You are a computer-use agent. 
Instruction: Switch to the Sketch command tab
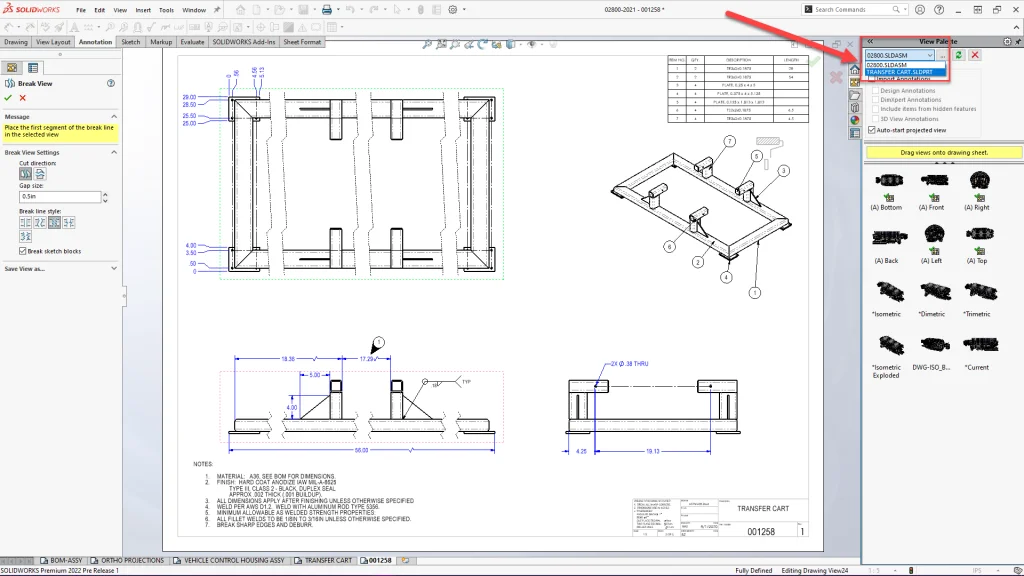(x=131, y=42)
